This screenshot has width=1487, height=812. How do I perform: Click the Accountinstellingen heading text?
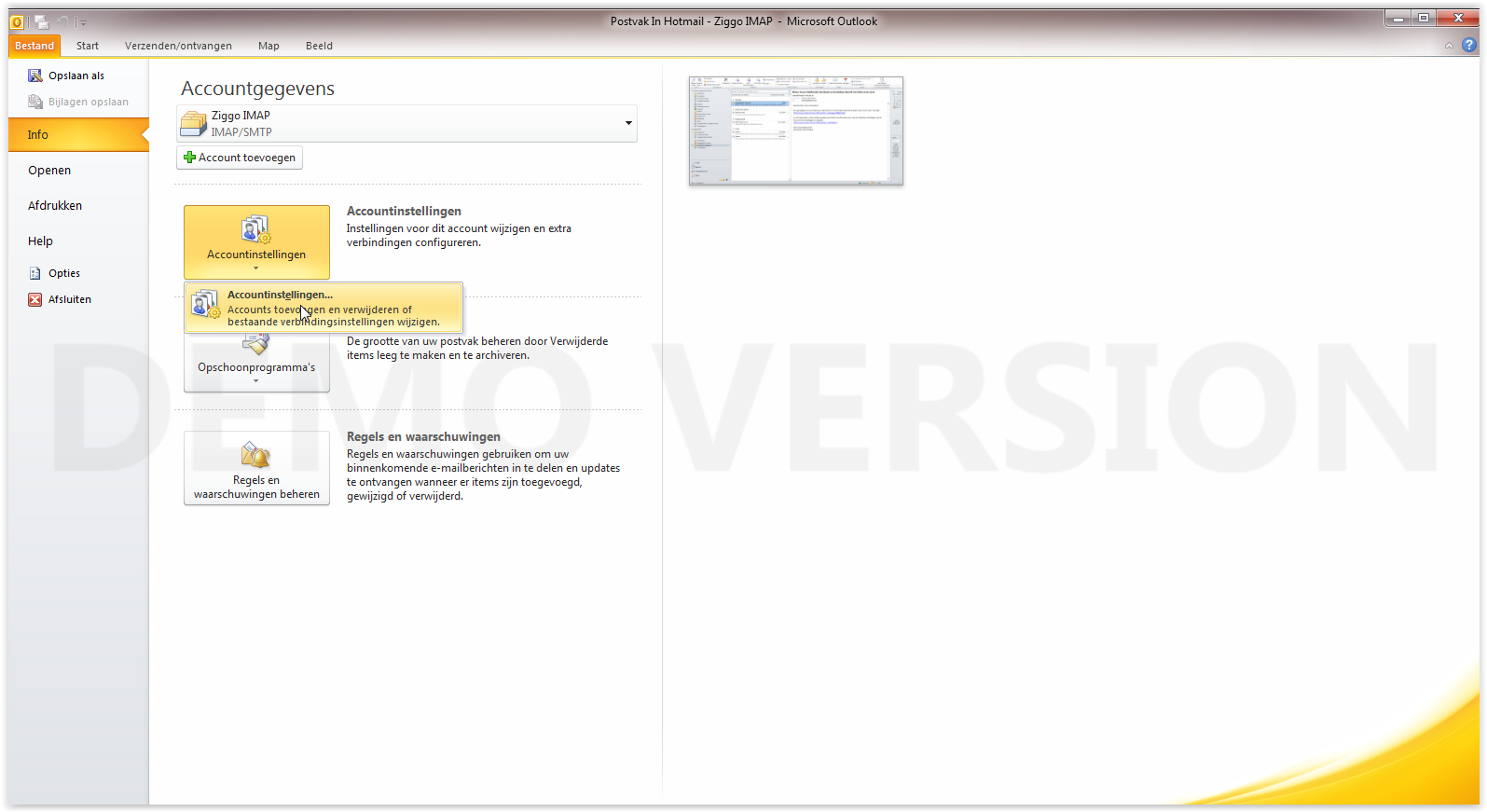pos(404,211)
